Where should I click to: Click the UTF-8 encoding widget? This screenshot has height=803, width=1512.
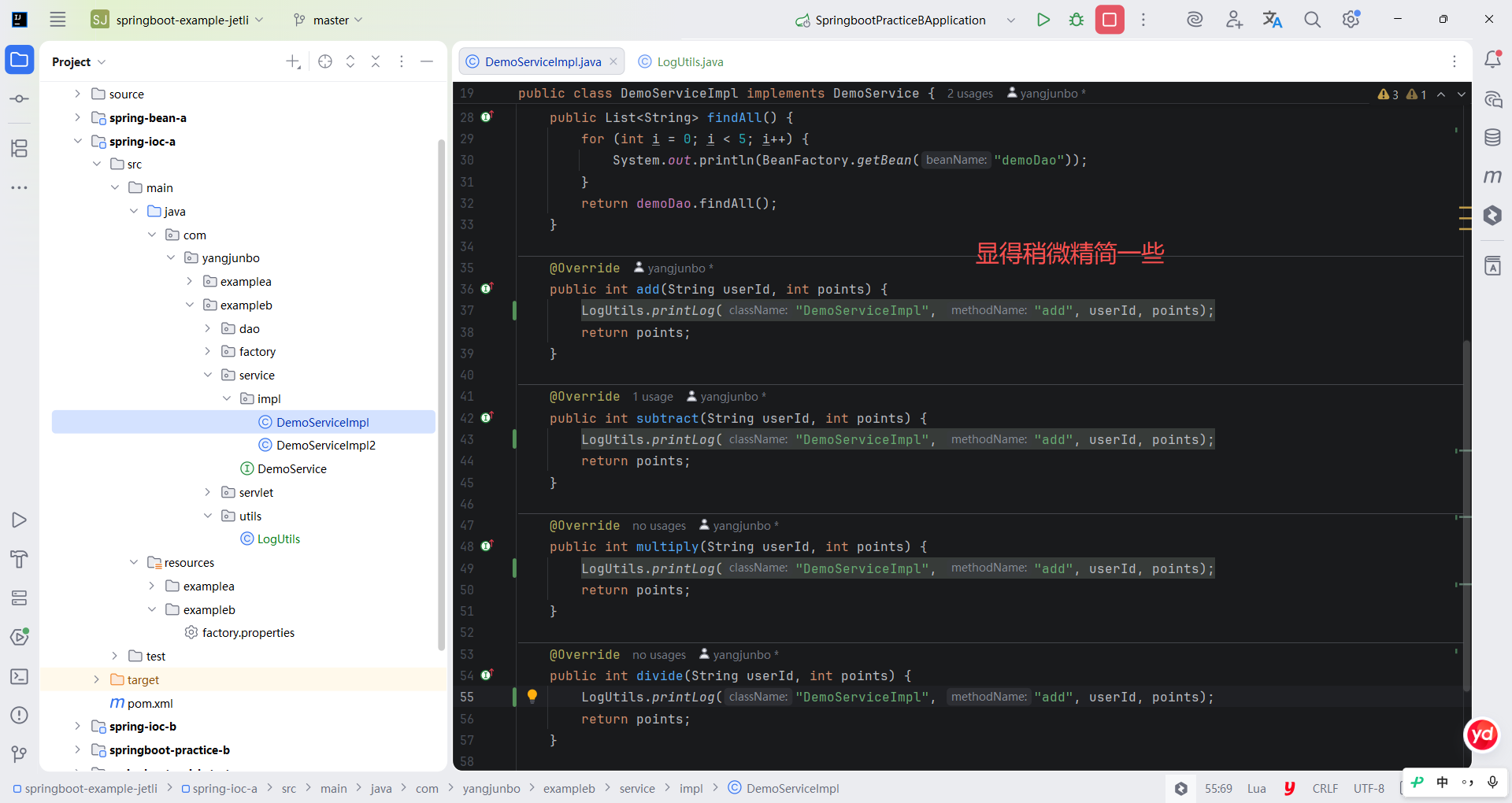tap(1369, 788)
